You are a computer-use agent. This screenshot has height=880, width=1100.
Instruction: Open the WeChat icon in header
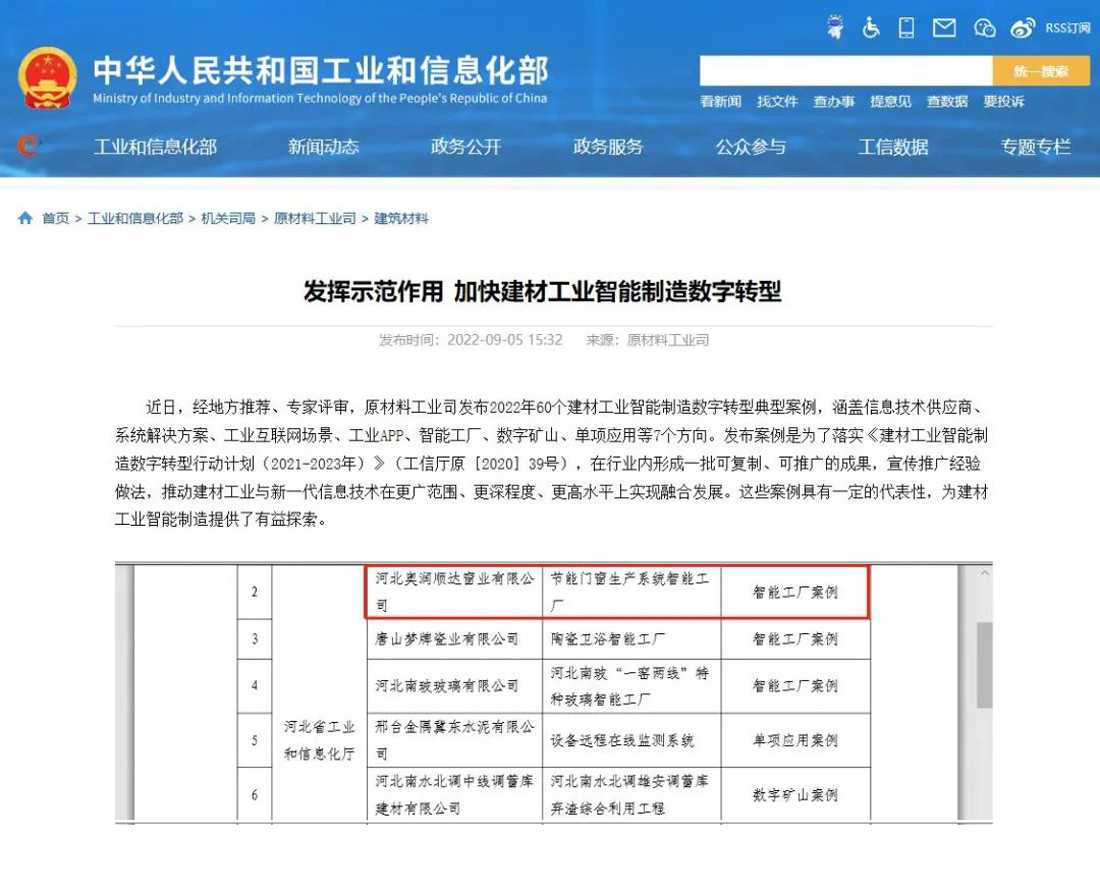[x=985, y=28]
